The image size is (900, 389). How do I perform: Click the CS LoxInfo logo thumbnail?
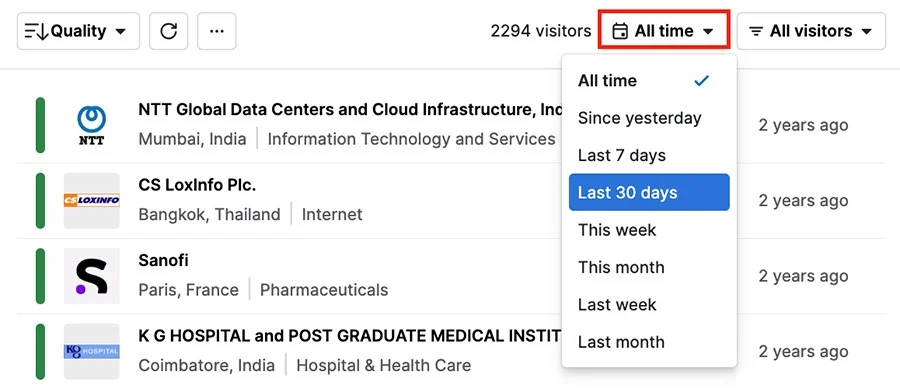tap(91, 201)
